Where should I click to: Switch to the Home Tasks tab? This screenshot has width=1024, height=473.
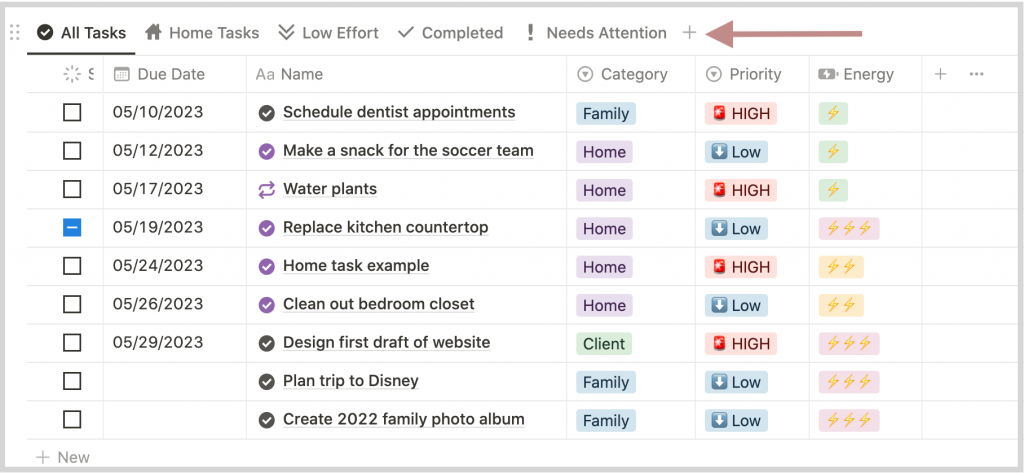coord(202,33)
